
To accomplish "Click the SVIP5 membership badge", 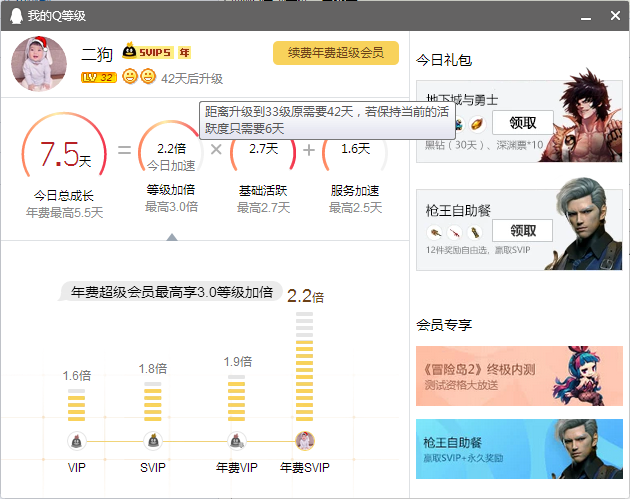I will (x=148, y=52).
